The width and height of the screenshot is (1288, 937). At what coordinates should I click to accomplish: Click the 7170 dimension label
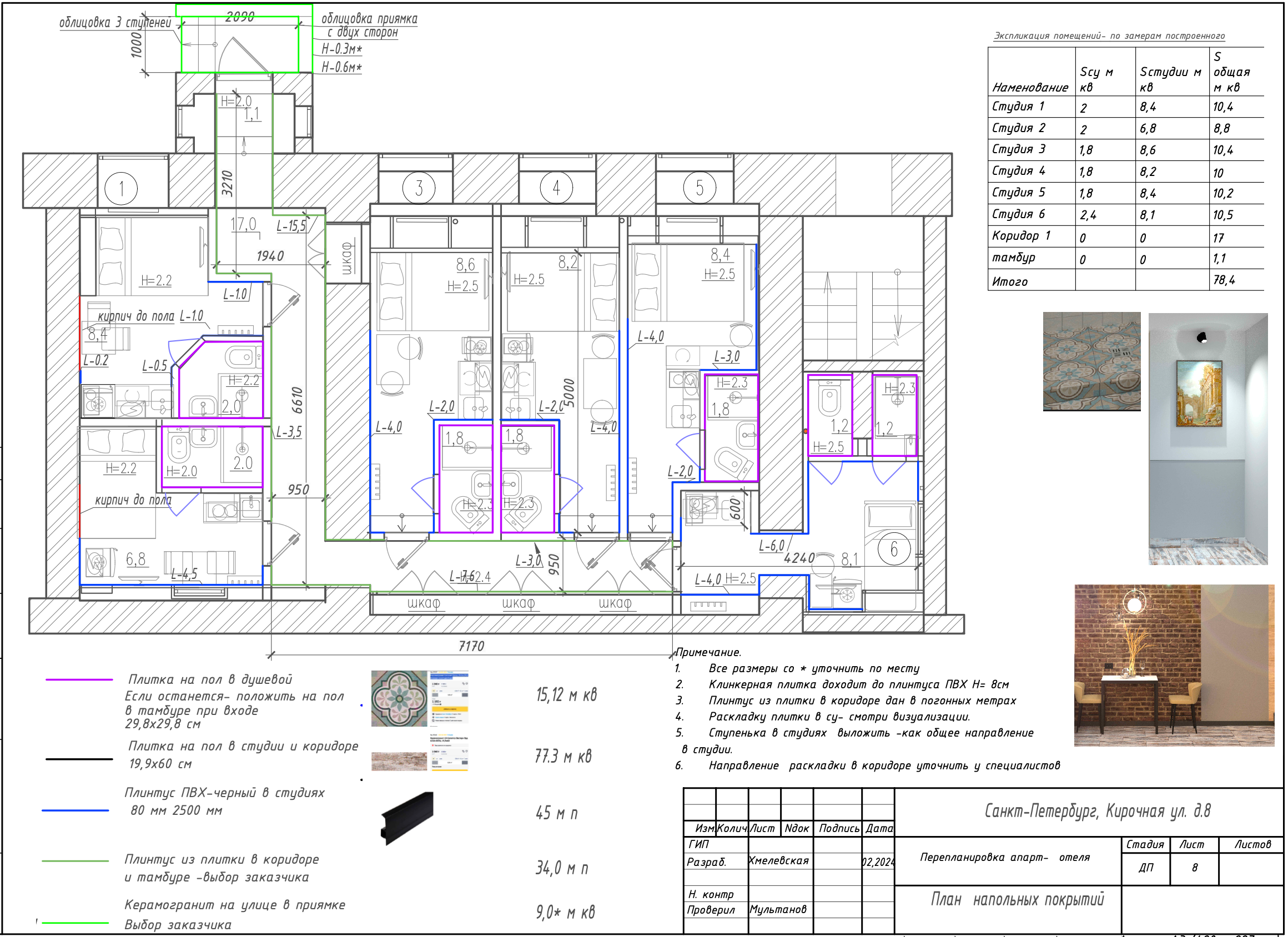(x=471, y=646)
